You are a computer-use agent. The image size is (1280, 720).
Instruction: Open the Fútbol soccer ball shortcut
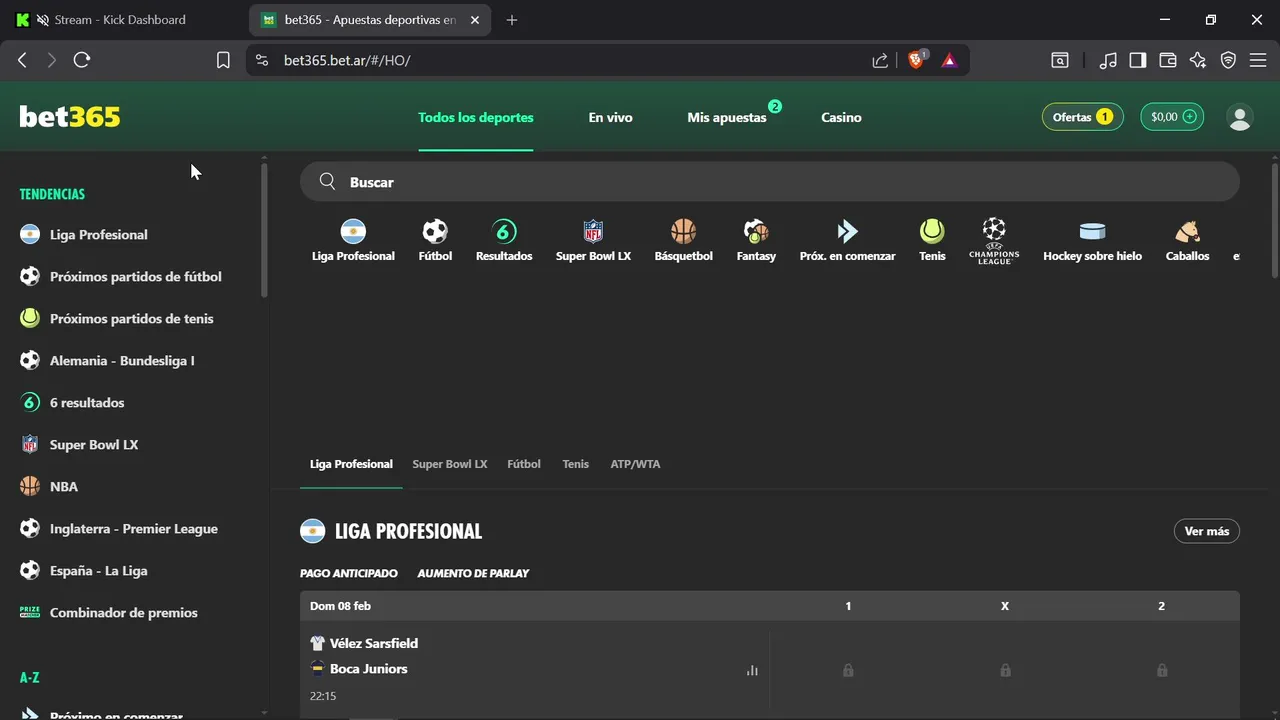pos(435,232)
